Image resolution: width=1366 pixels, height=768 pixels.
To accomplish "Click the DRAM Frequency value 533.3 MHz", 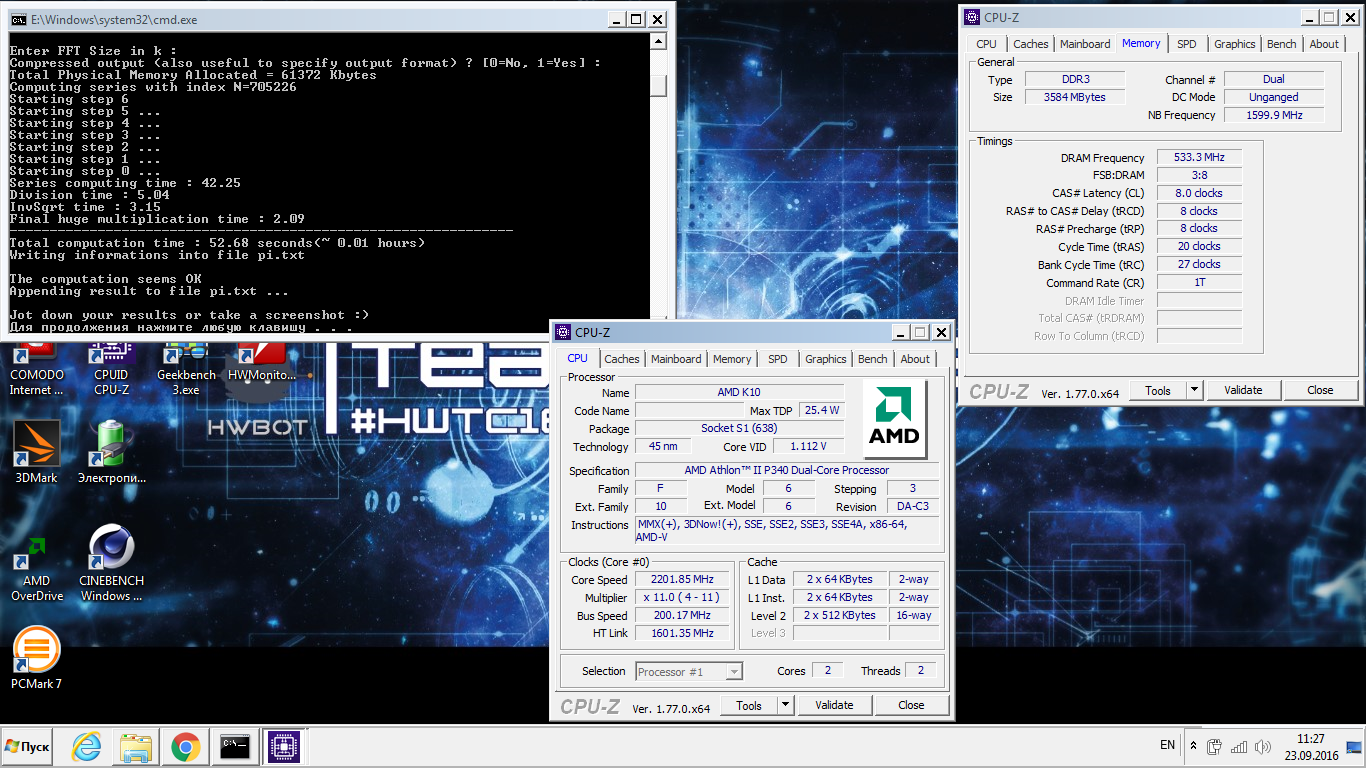I will point(1200,157).
